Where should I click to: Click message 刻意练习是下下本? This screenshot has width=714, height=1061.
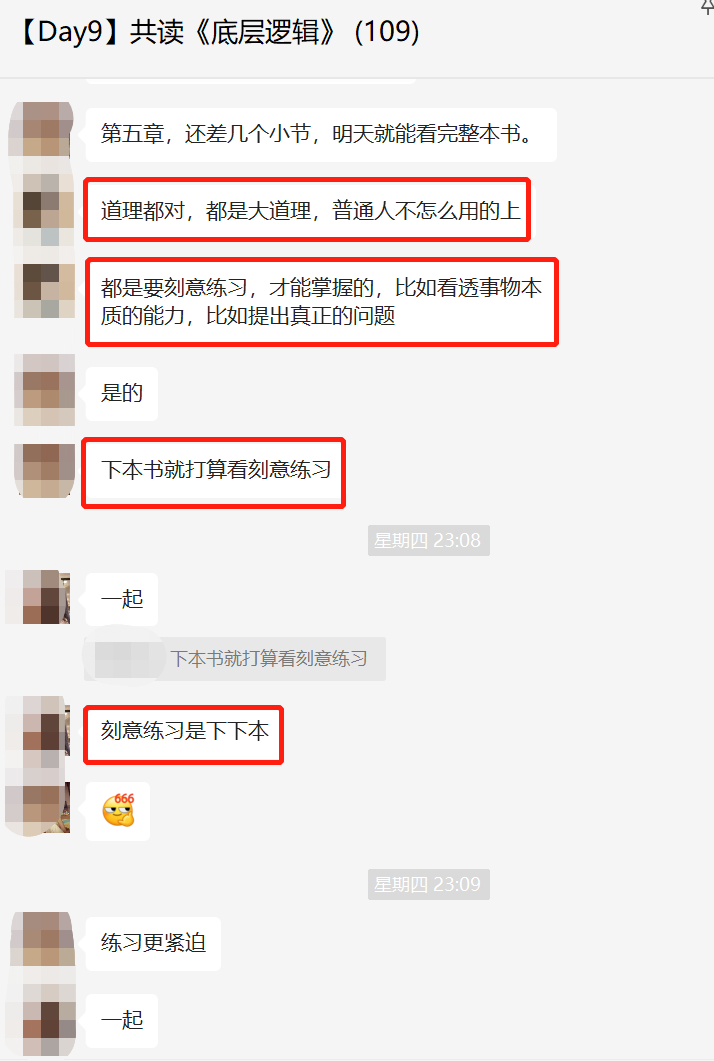[183, 735]
